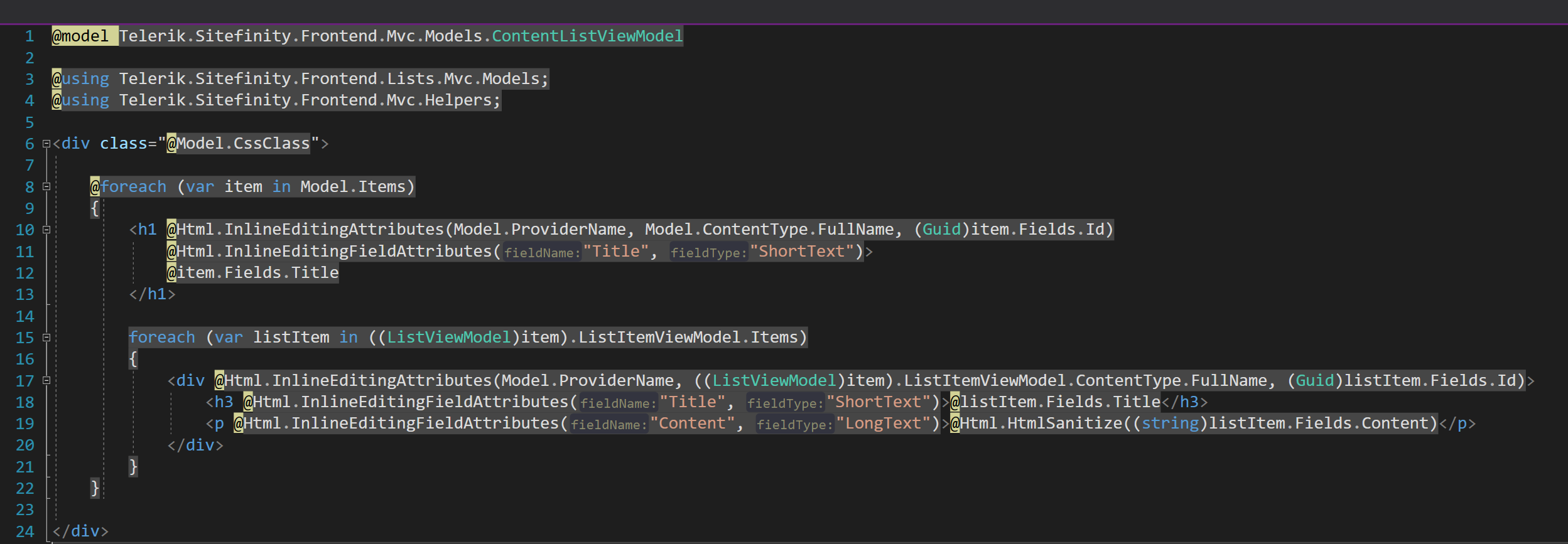Click the "ShortText" string on line 11
The height and width of the screenshot is (544, 1568).
[802, 252]
